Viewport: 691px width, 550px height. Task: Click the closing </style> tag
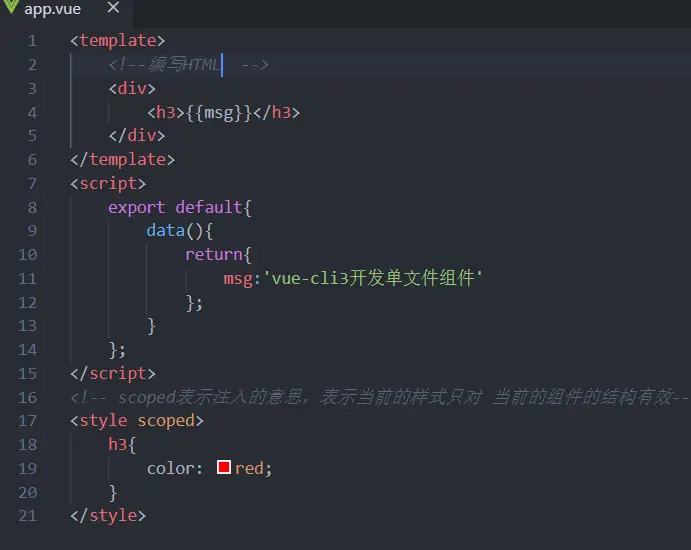(108, 516)
